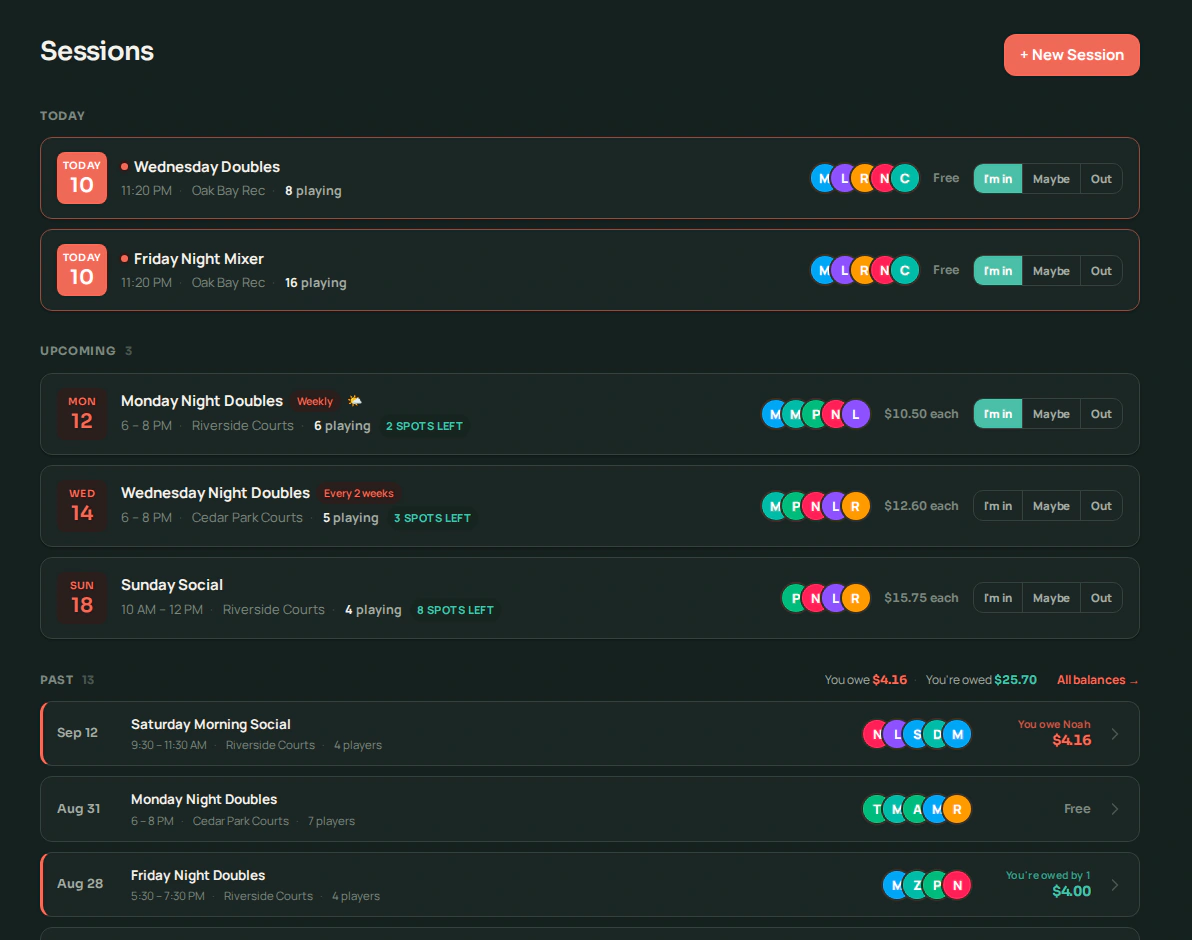The width and height of the screenshot is (1192, 940).
Task: Click the $10.50 each price
Action: pos(921,413)
